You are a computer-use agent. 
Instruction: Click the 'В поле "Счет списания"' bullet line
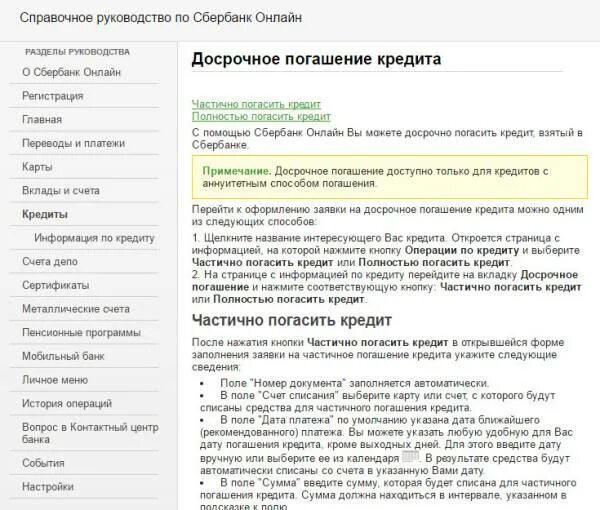(x=377, y=401)
